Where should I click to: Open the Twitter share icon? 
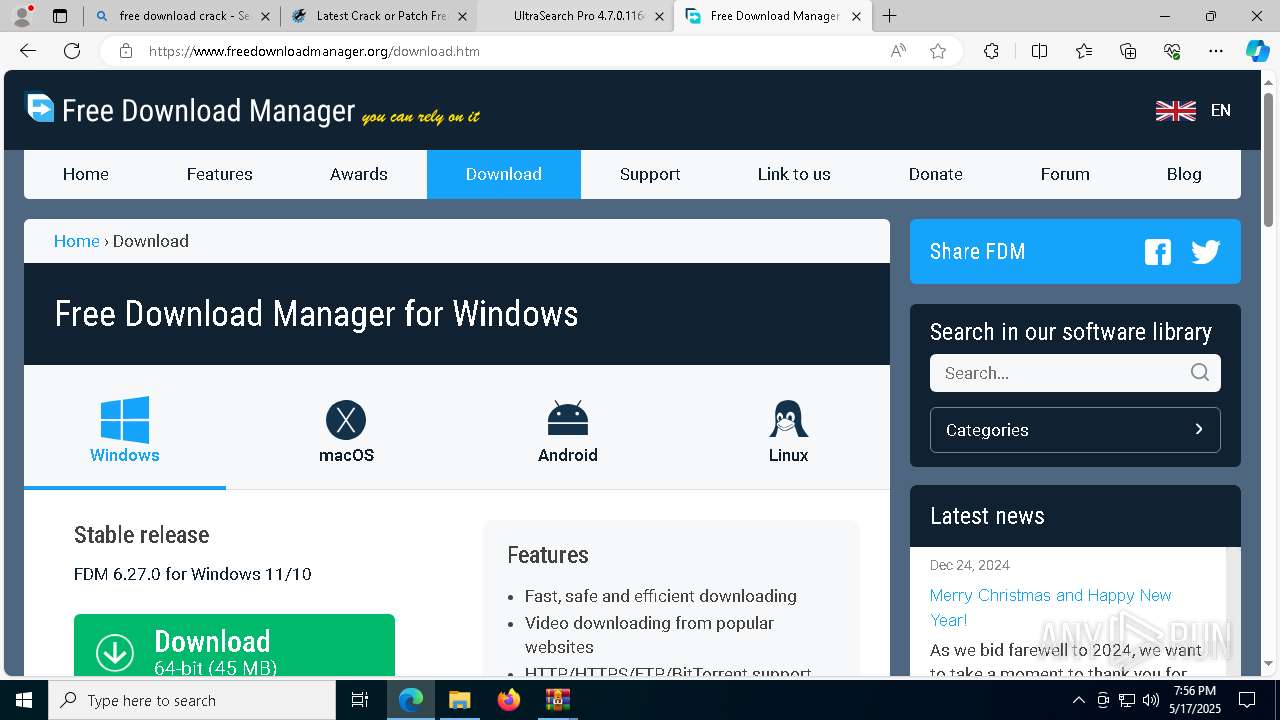tap(1206, 252)
